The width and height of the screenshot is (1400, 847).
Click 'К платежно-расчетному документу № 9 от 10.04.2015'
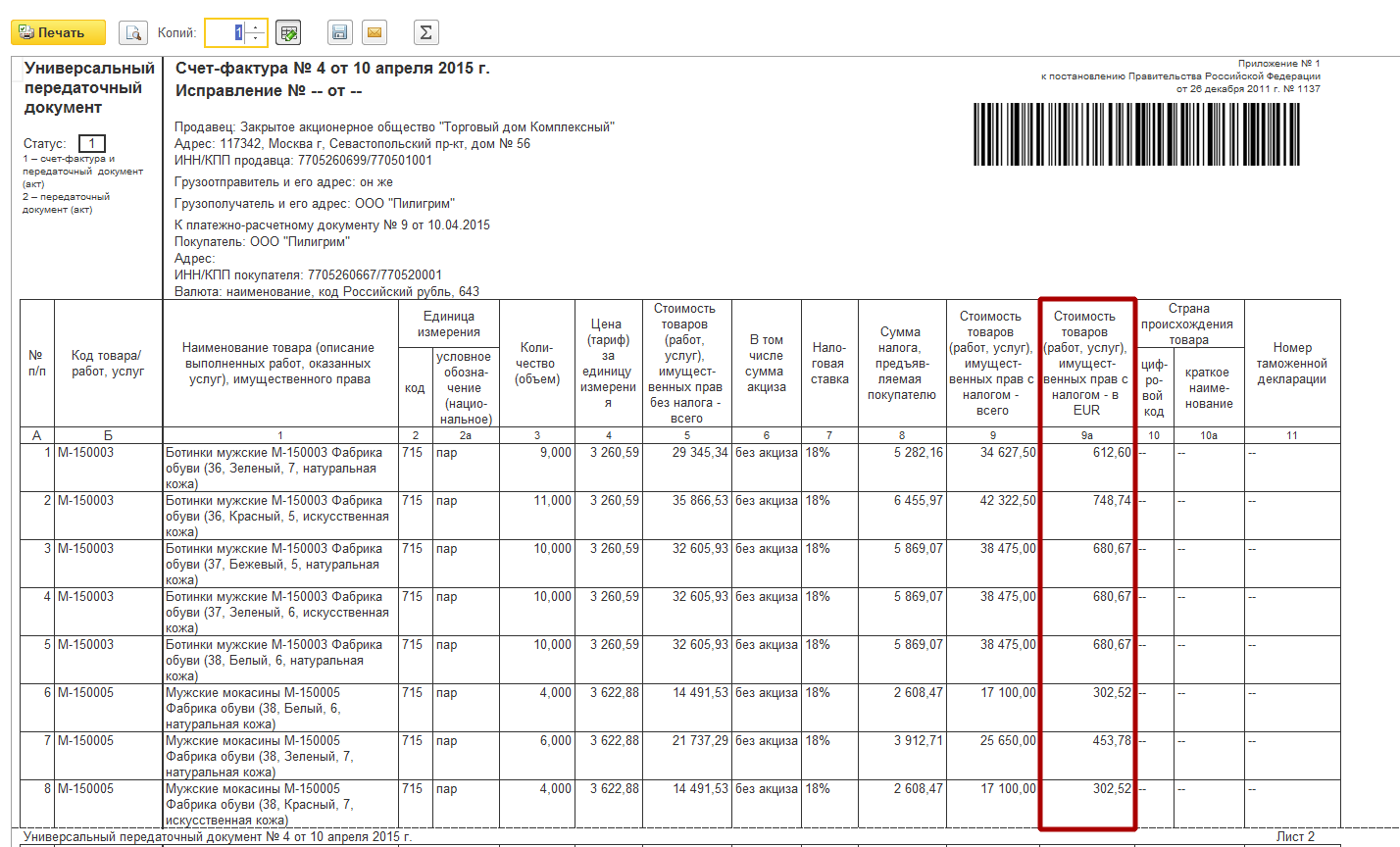click(331, 225)
